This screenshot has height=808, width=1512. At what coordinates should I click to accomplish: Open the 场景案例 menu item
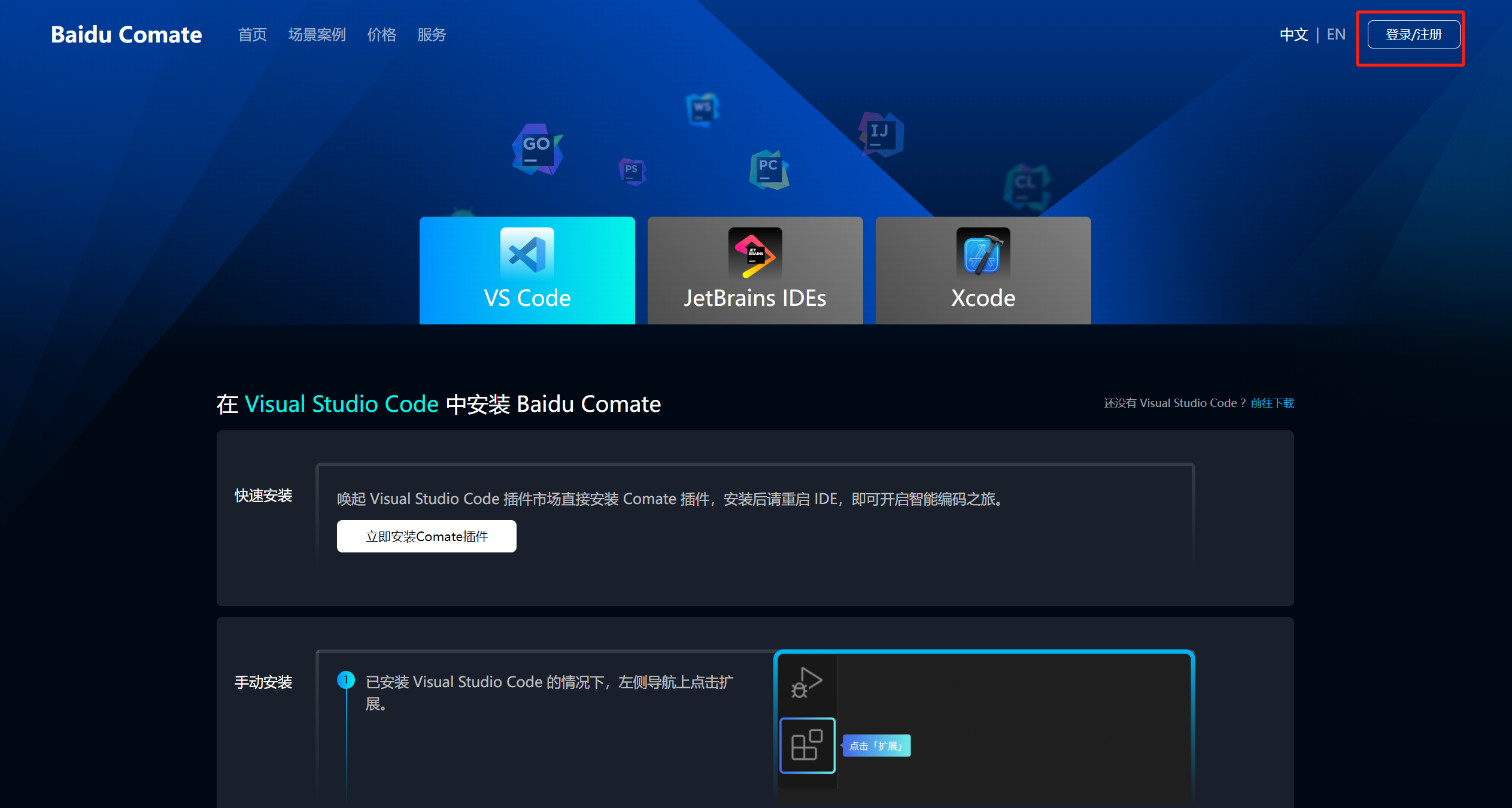[317, 35]
